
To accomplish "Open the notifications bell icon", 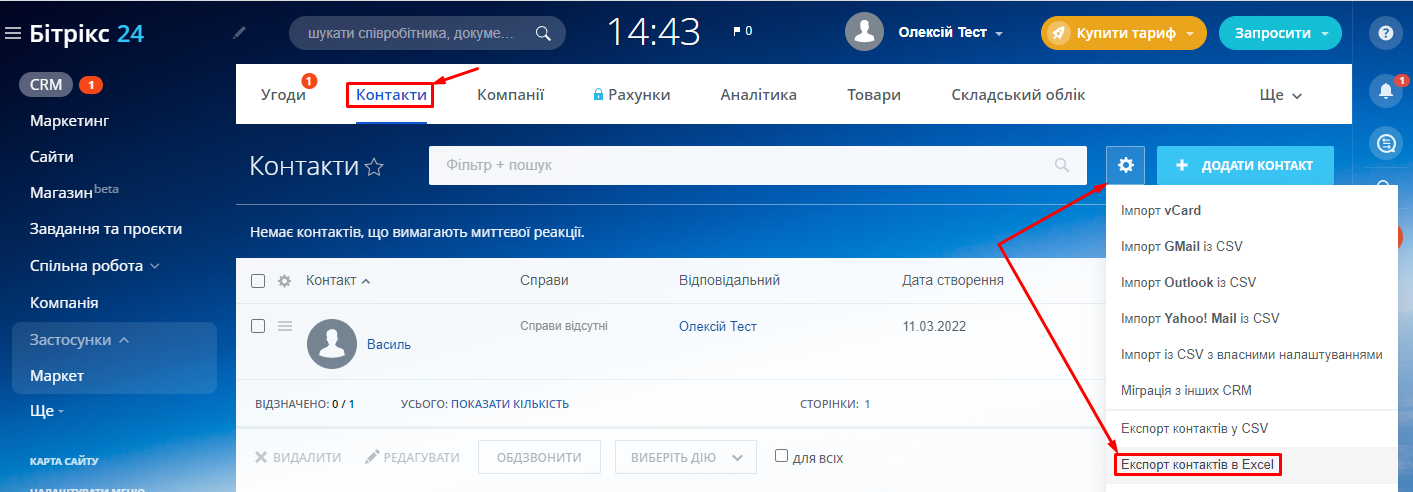I will 1385,91.
